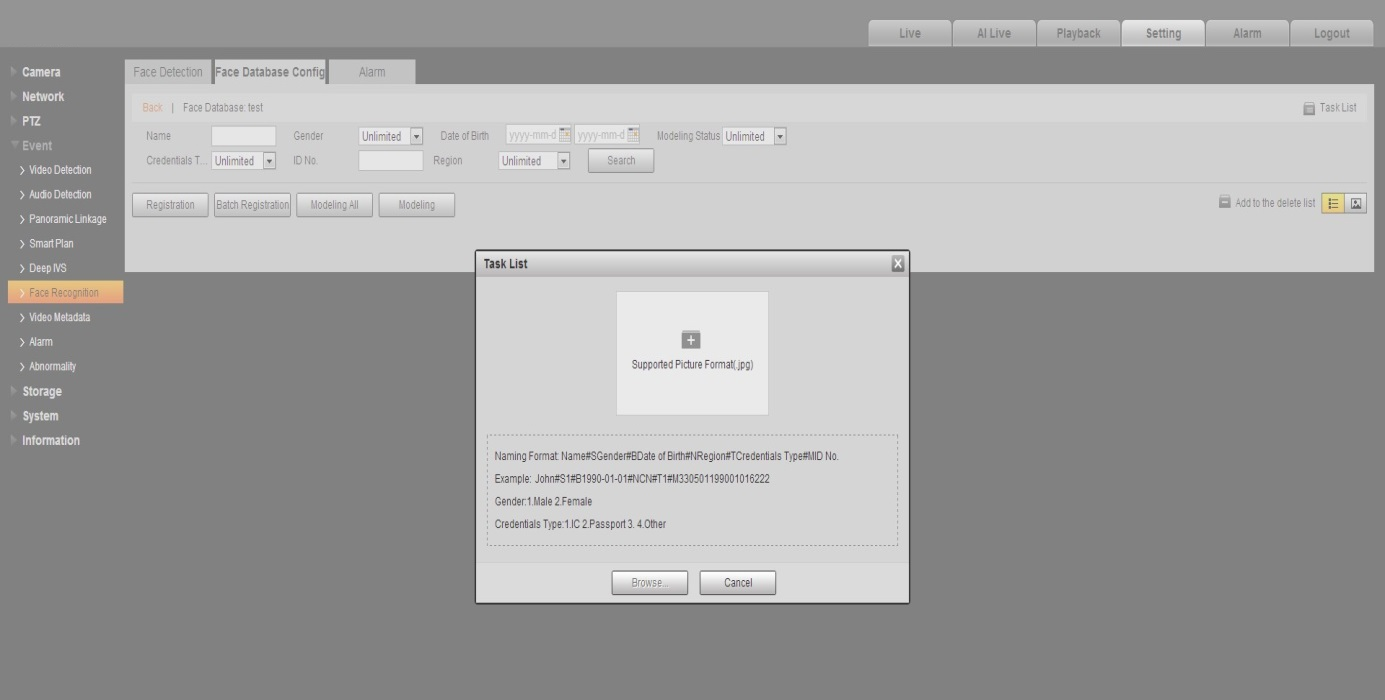Viewport: 1385px width, 700px height.
Task: Expand the Camera menu section
Action: coord(41,72)
